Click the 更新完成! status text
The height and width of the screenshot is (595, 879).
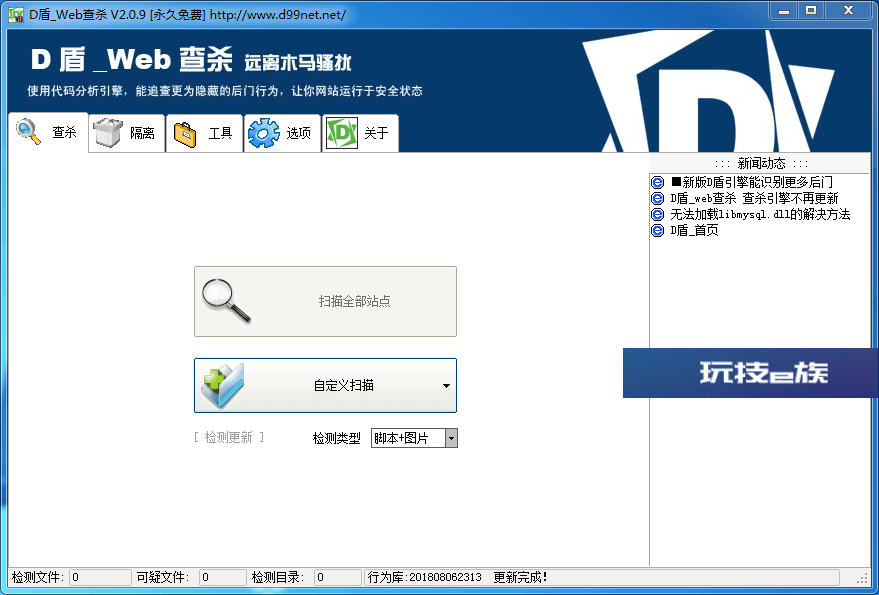pyautogui.click(x=520, y=577)
